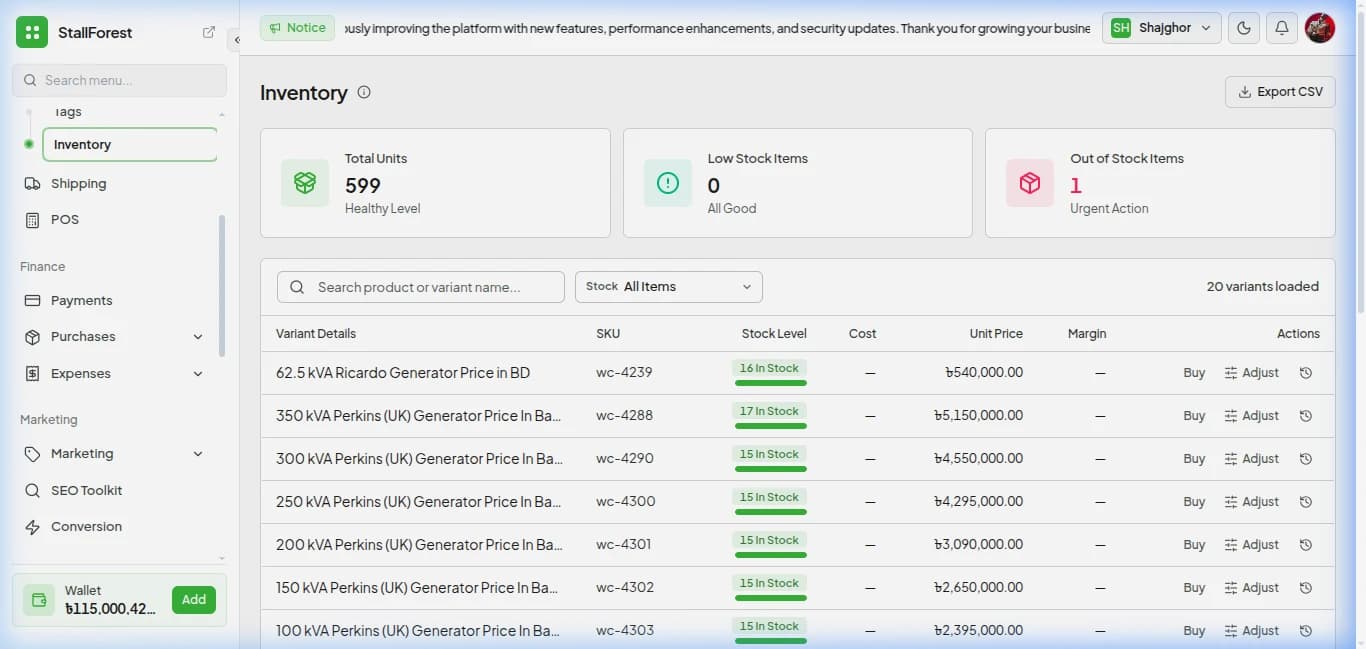The height and width of the screenshot is (649, 1366).
Task: View history for wc-4301 row
Action: [x=1305, y=545]
